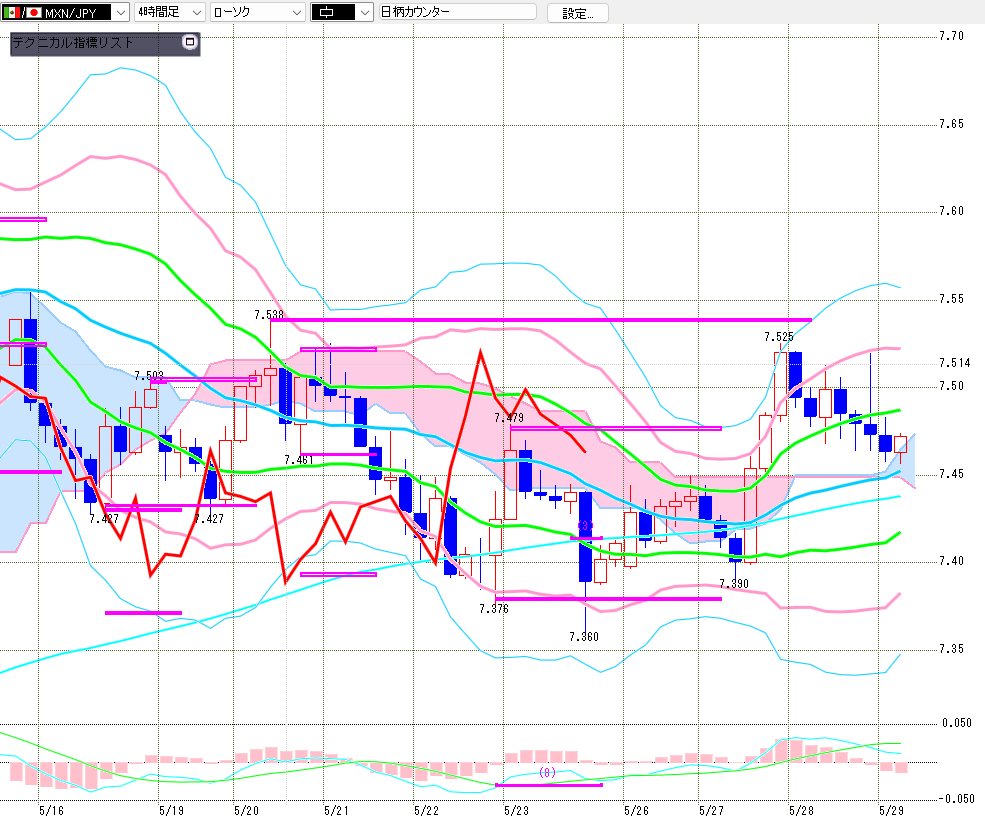Click the 7.35 price axis label

952,648
